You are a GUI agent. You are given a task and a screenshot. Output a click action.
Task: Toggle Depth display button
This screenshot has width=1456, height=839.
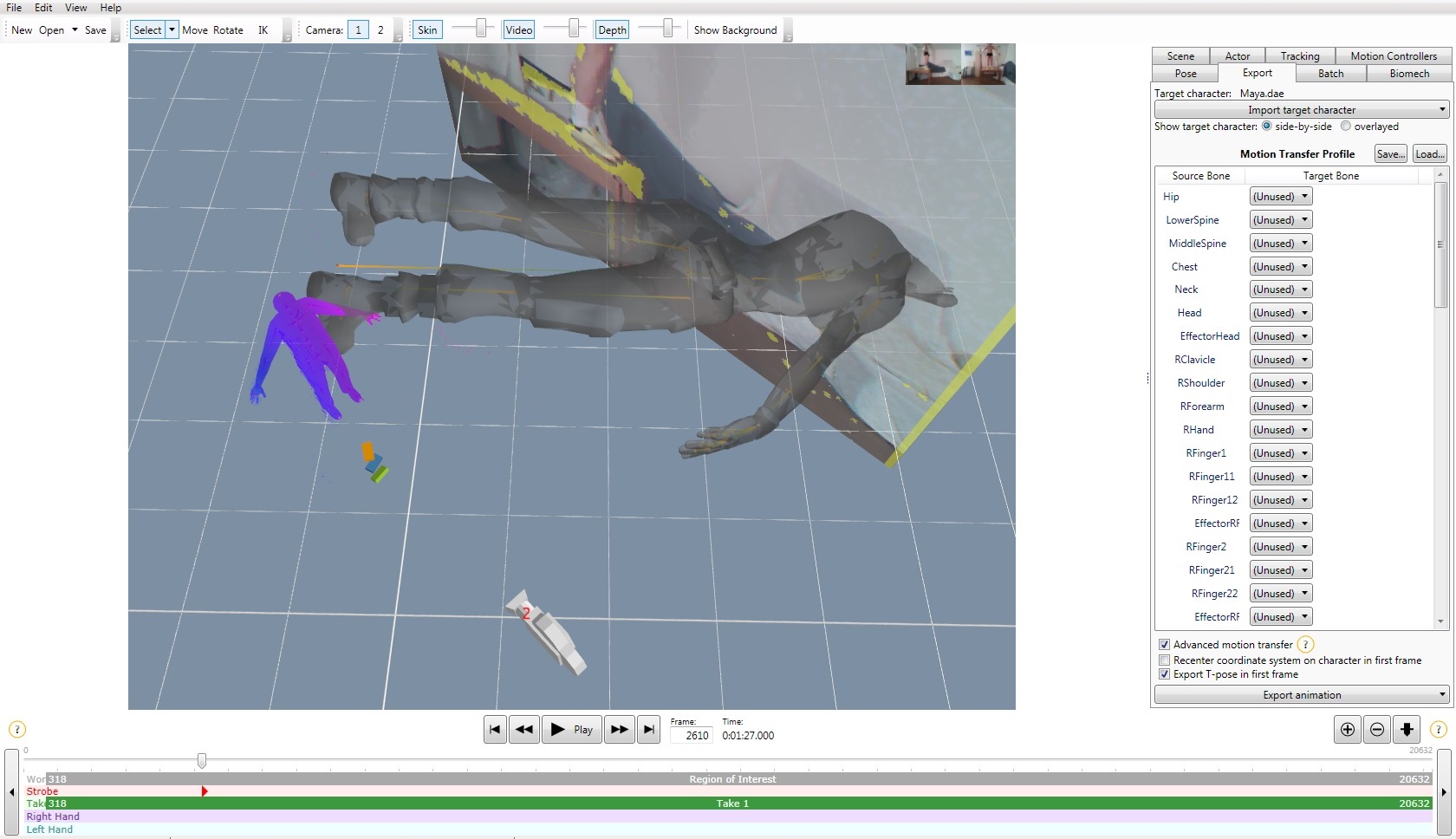click(x=612, y=29)
